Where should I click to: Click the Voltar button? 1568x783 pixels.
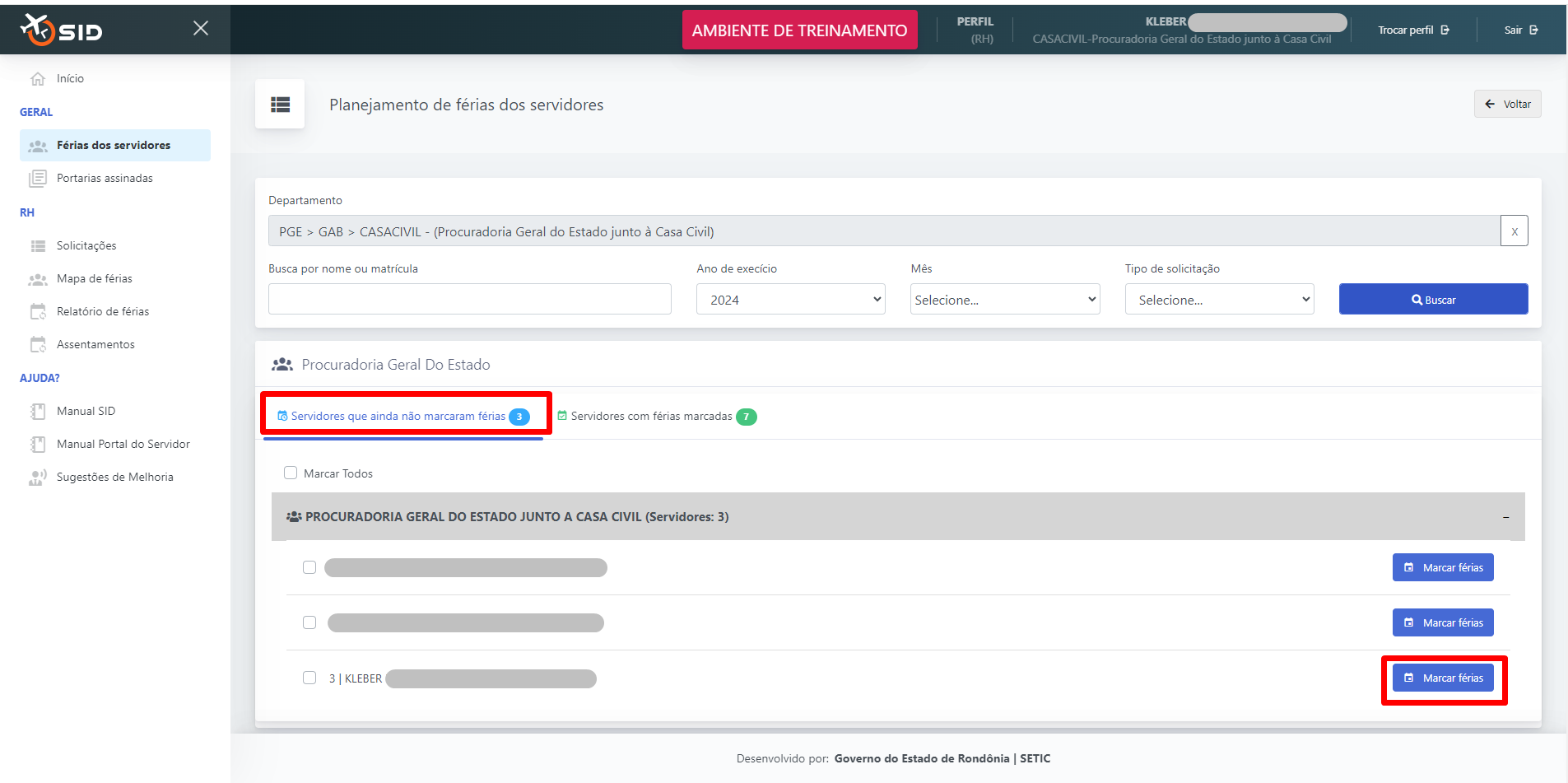(x=1507, y=105)
